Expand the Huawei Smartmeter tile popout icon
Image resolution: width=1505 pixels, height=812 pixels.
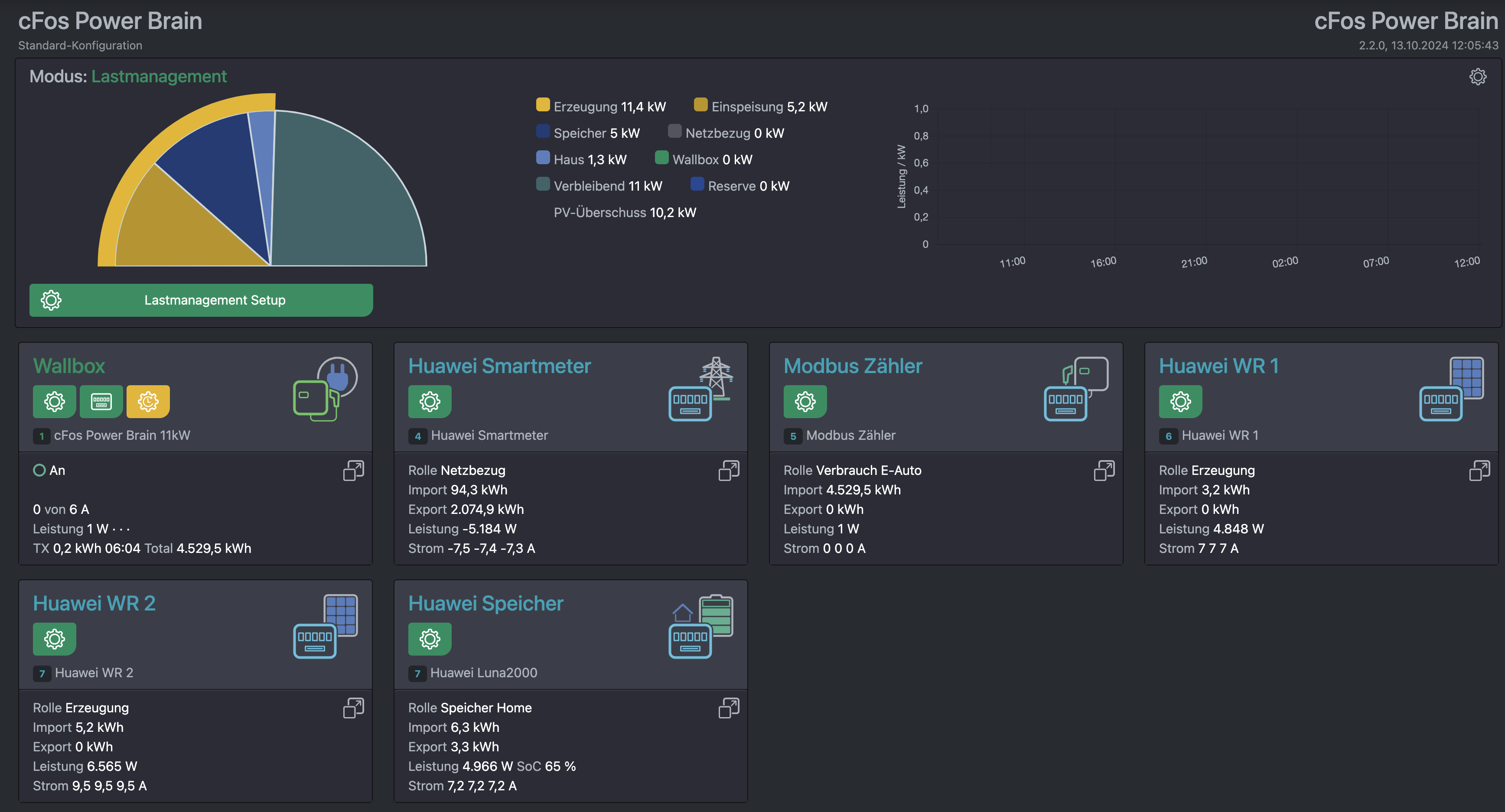pyautogui.click(x=729, y=470)
